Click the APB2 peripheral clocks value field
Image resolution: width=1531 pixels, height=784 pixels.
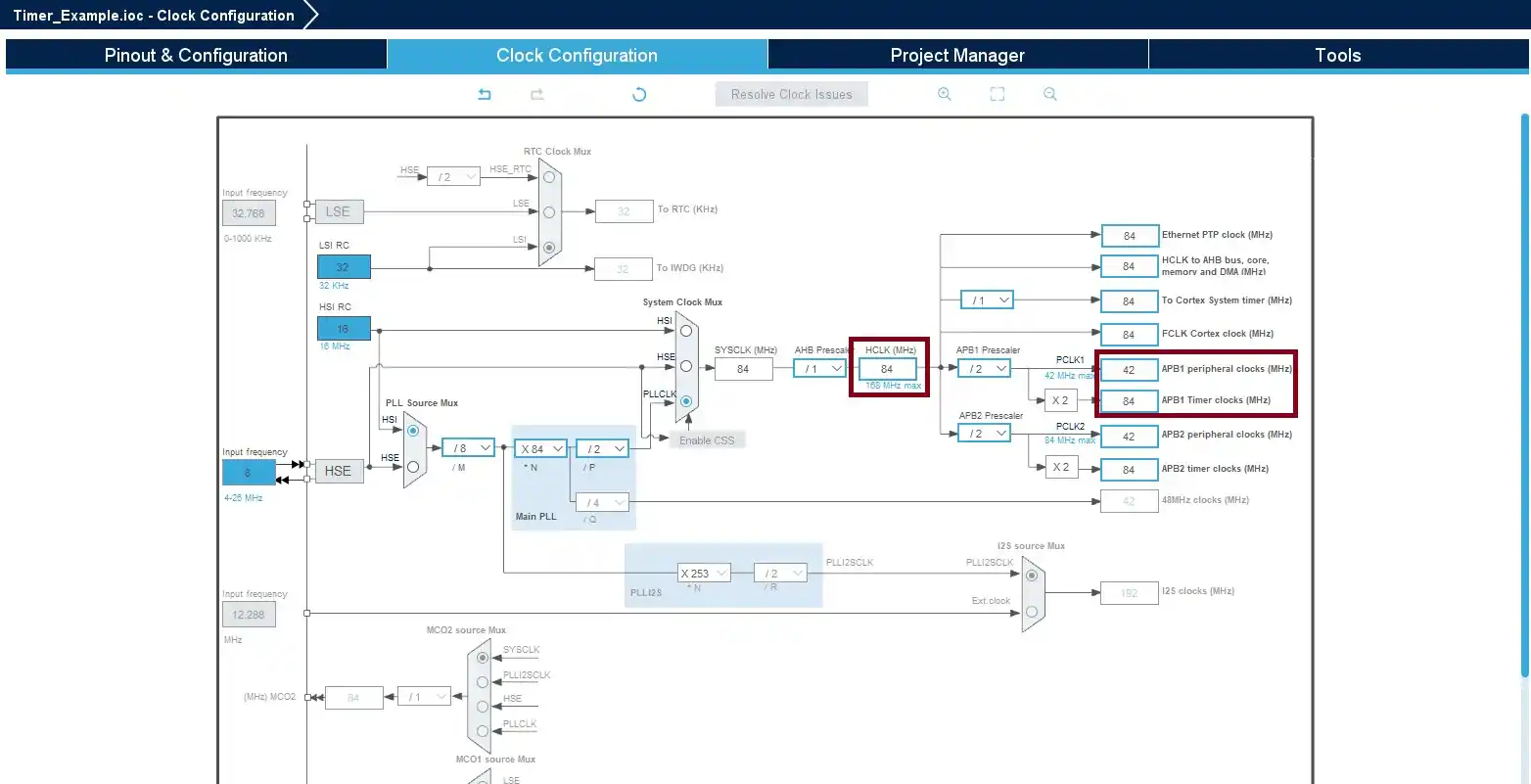1129,436
